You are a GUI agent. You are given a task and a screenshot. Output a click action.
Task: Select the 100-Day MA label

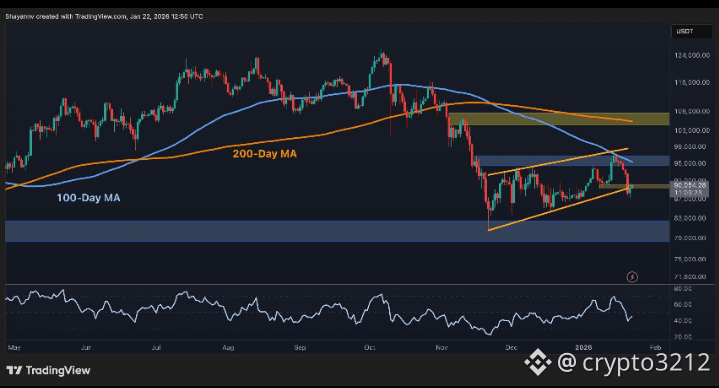tap(88, 198)
